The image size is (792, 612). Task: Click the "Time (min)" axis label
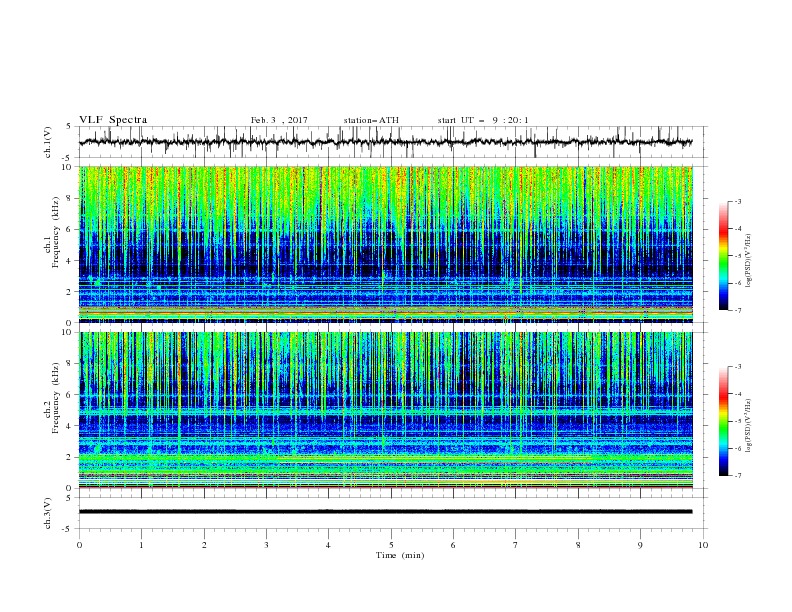click(x=400, y=555)
